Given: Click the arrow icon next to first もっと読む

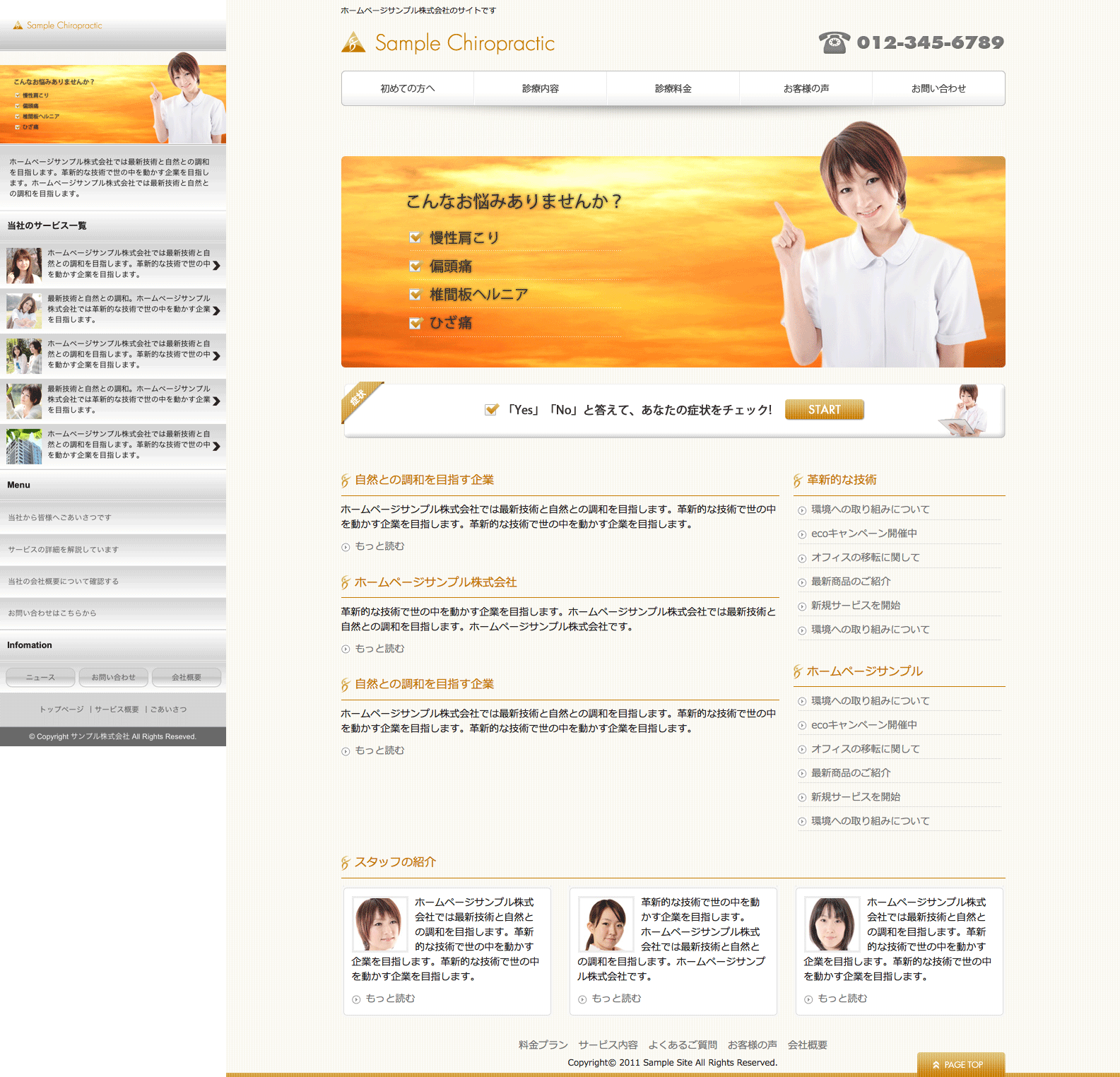Looking at the screenshot, I should (346, 547).
